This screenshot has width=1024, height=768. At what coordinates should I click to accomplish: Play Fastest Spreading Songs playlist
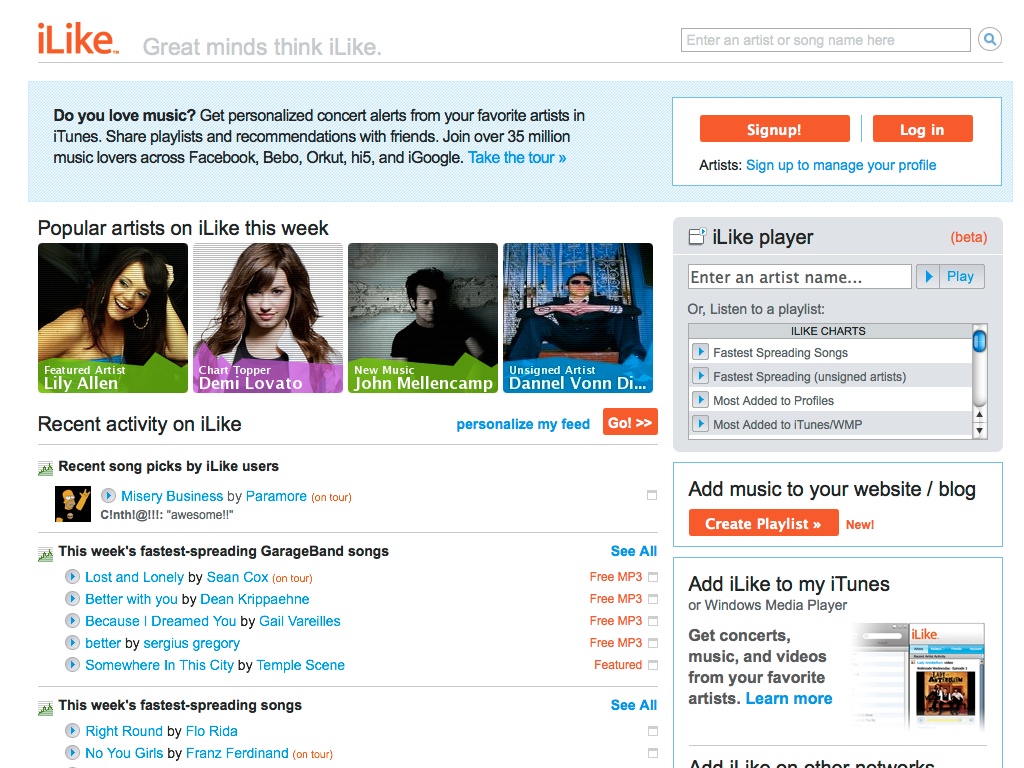pos(701,352)
